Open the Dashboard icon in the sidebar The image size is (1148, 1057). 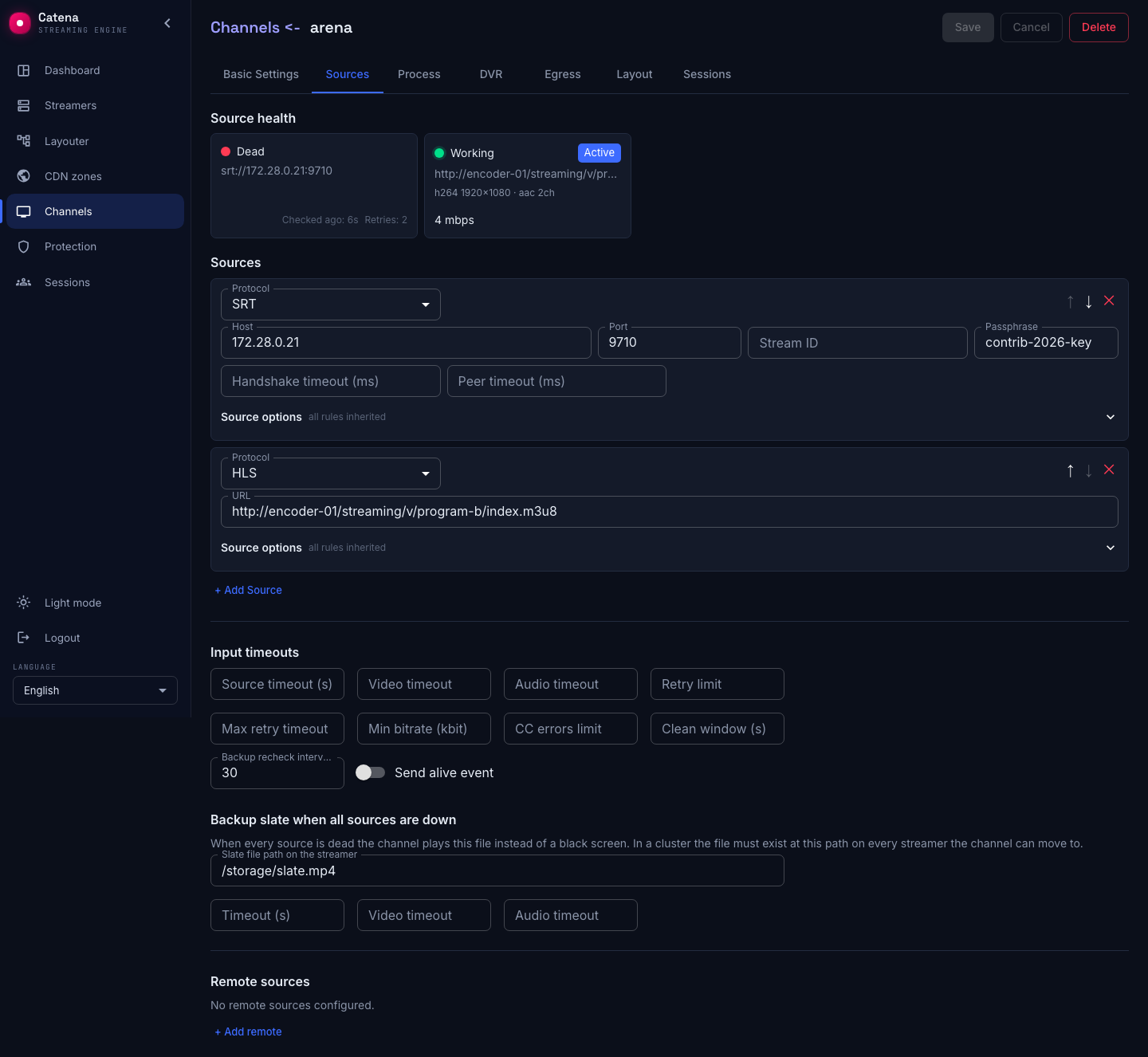point(24,70)
